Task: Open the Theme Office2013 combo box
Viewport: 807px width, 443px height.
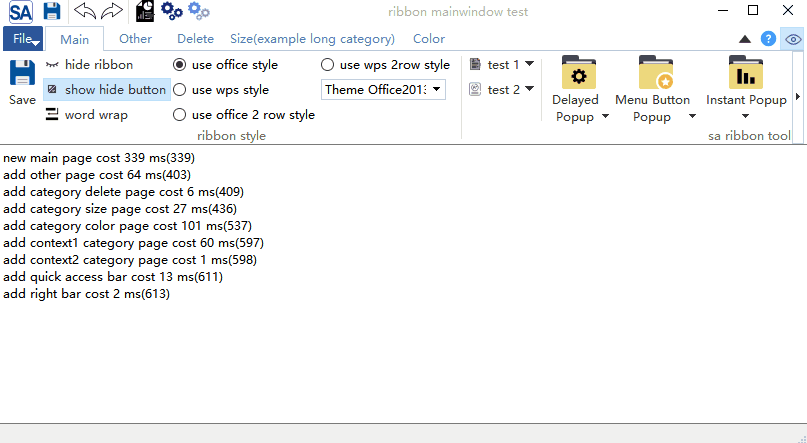Action: click(x=383, y=90)
